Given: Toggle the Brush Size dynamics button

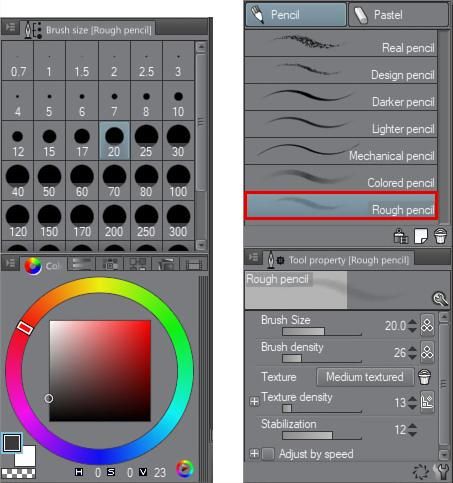Looking at the screenshot, I should click(427, 325).
